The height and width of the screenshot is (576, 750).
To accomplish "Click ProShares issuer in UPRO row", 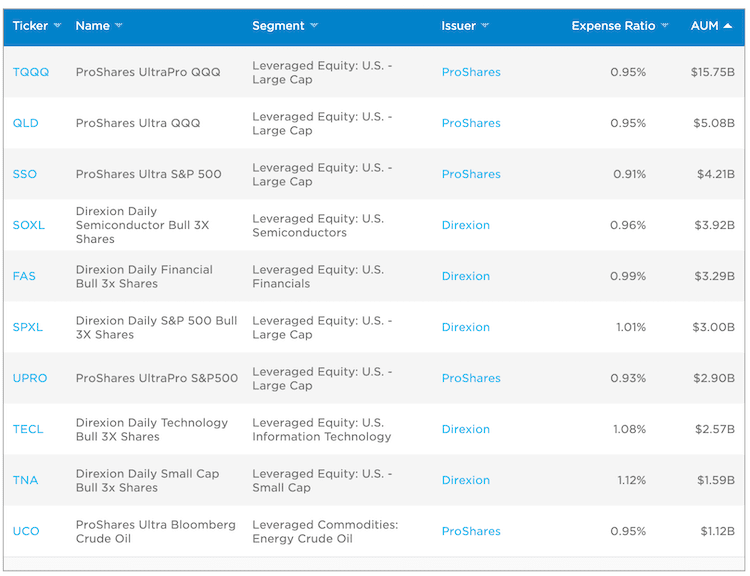I will click(471, 378).
